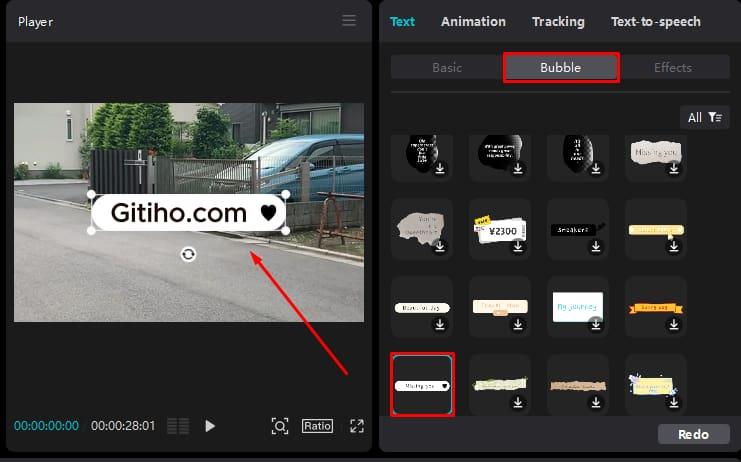Click the play button in Player
The image size is (741, 462).
[210, 426]
